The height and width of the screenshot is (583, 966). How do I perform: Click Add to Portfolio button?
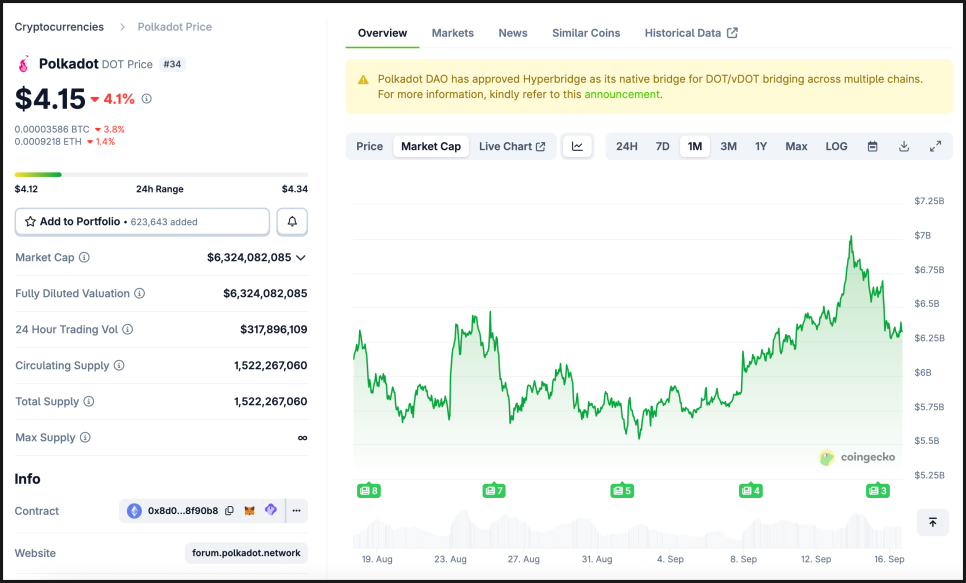coord(142,221)
